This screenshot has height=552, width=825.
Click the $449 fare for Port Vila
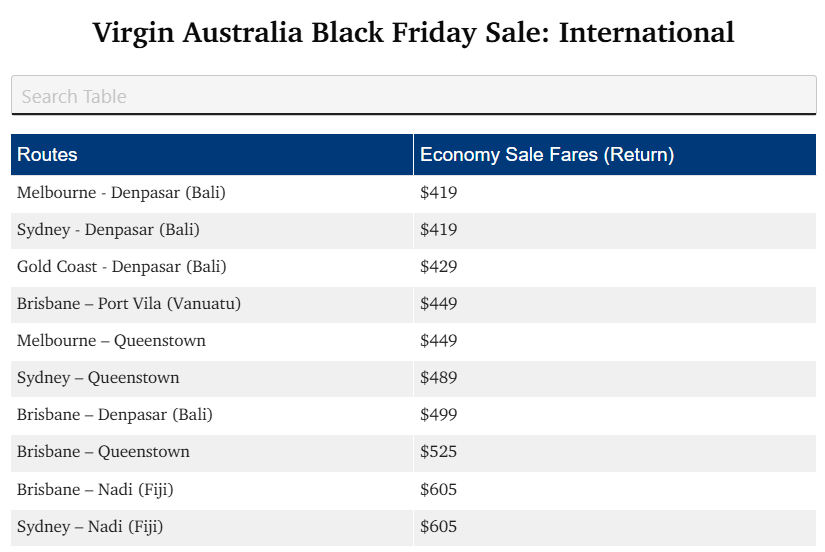coord(438,304)
